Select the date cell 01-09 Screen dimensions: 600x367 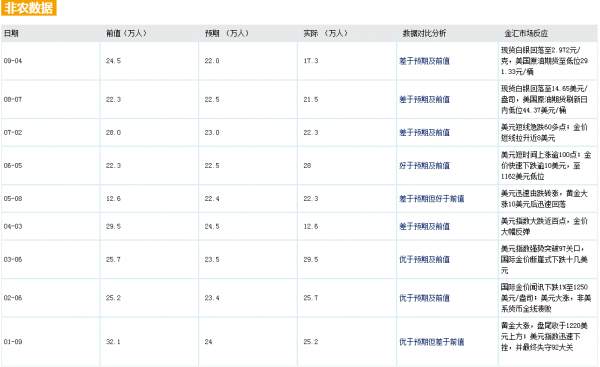[13, 342]
